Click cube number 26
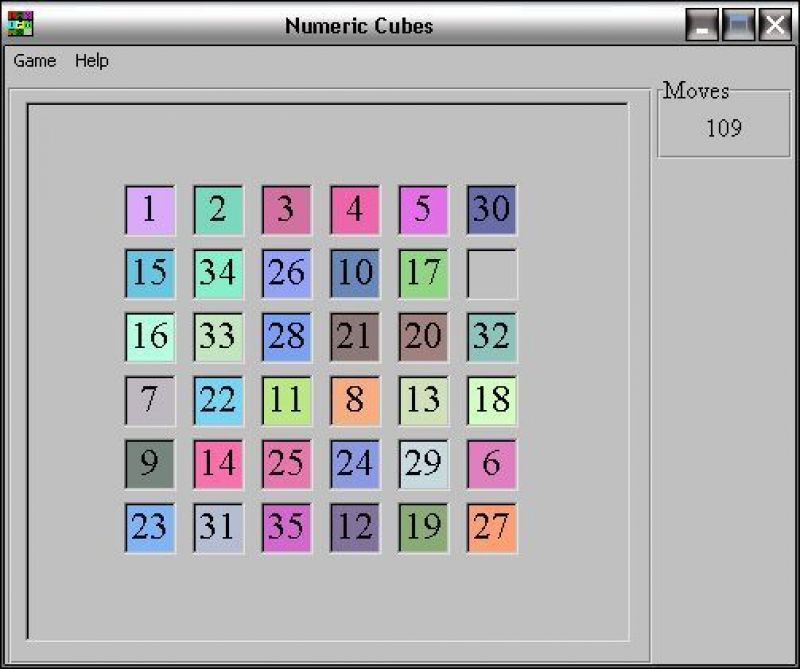 click(x=287, y=274)
